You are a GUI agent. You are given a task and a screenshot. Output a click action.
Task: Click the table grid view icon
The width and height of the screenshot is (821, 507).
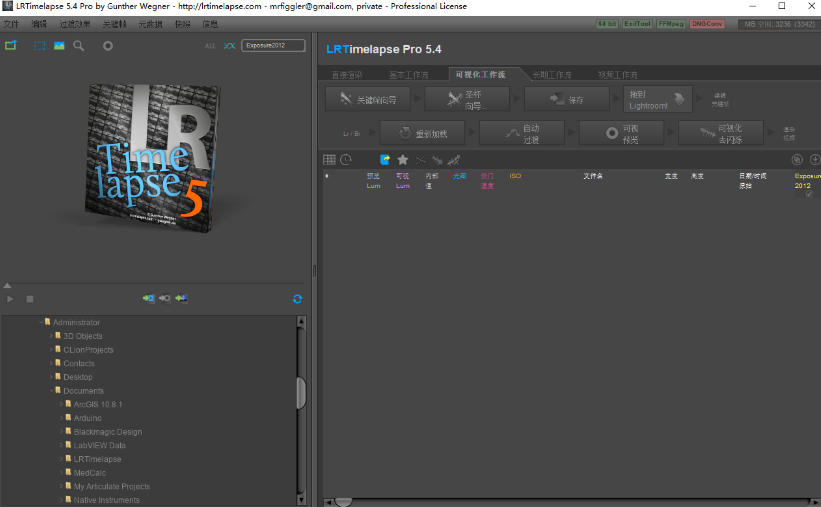329,159
